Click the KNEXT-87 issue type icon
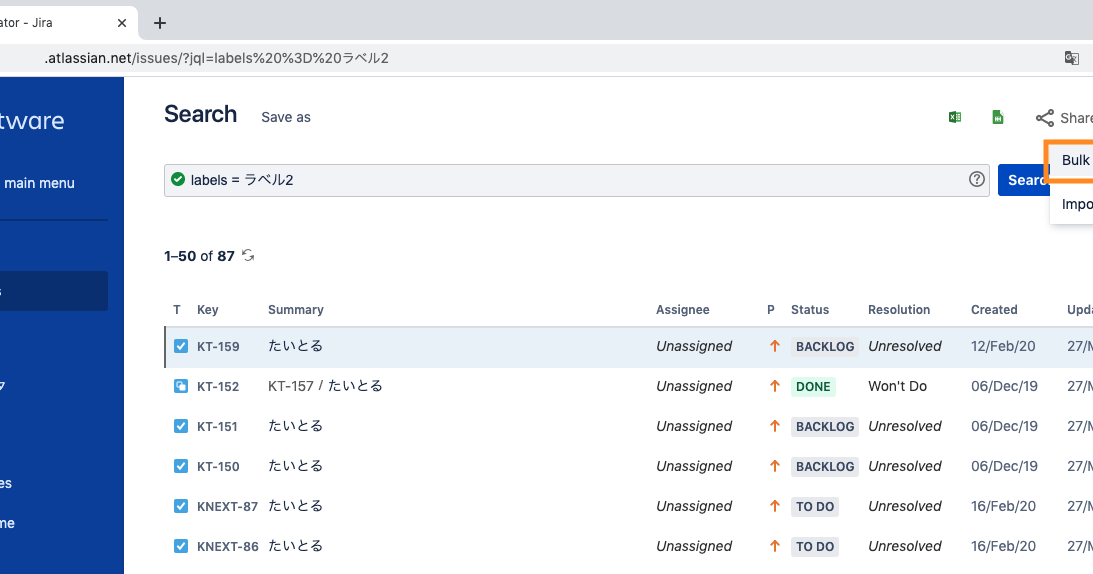The height and width of the screenshot is (574, 1093). (x=181, y=506)
